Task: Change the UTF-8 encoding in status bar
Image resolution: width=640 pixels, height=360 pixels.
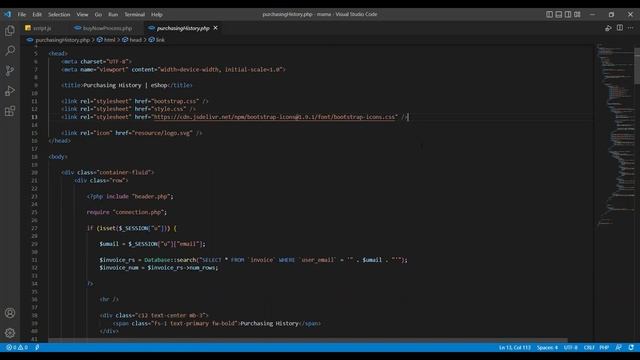Action: (x=571, y=348)
